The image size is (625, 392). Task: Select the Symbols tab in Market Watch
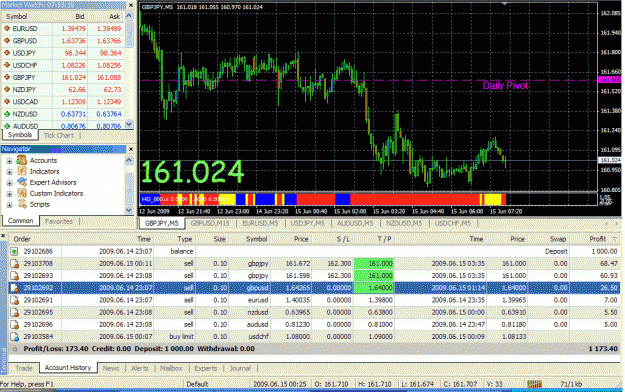(20, 135)
